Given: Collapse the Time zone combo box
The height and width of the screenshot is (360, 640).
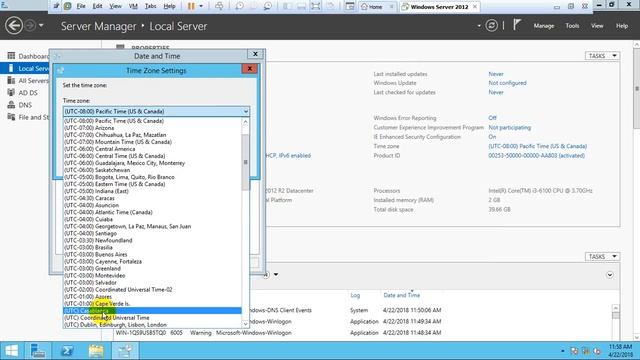Looking at the screenshot, I should [x=246, y=111].
